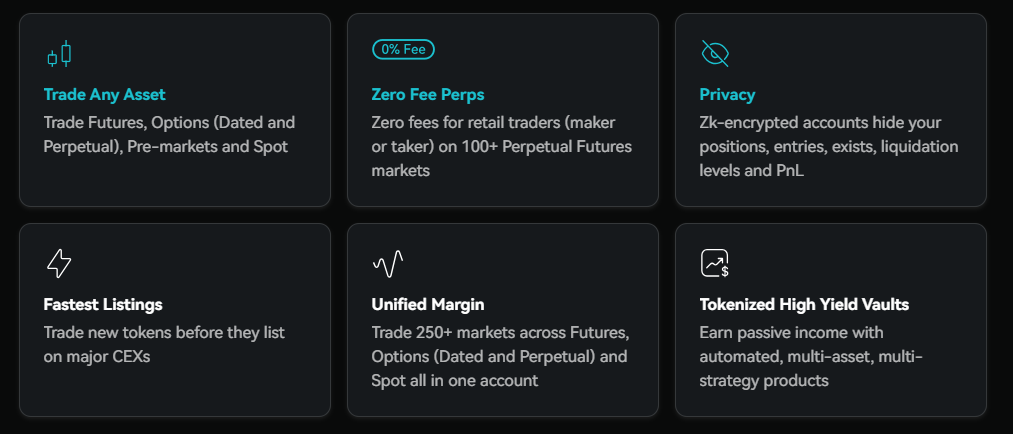Click the Unified Margin title
This screenshot has height=434, width=1013.
[428, 304]
